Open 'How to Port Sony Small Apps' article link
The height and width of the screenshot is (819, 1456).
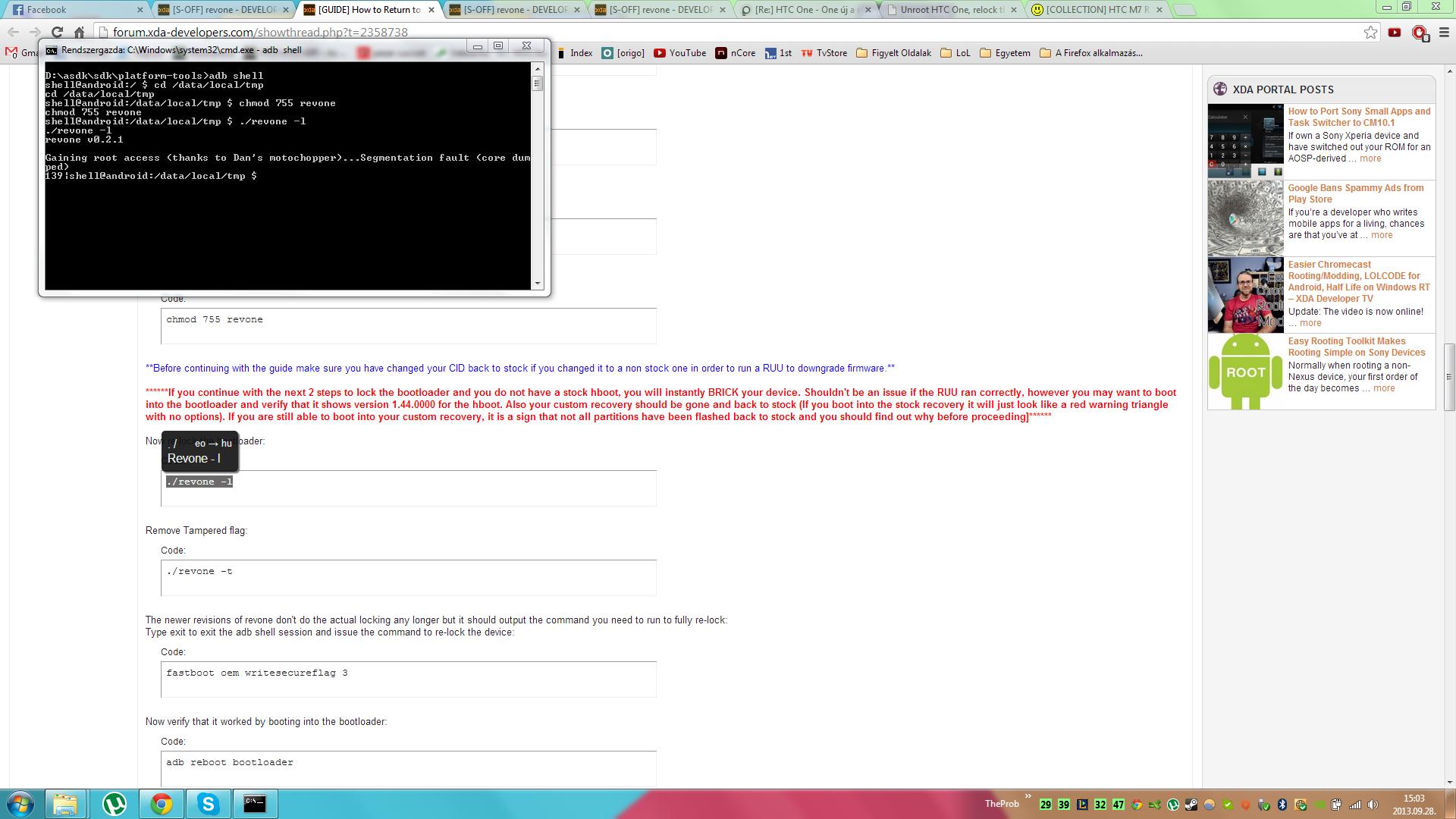(x=1359, y=117)
